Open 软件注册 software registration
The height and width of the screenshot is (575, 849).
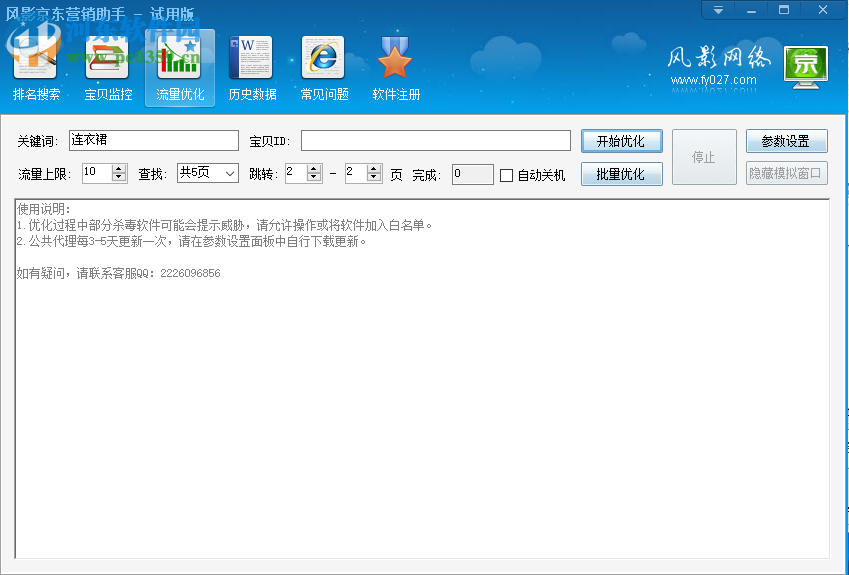tap(396, 69)
